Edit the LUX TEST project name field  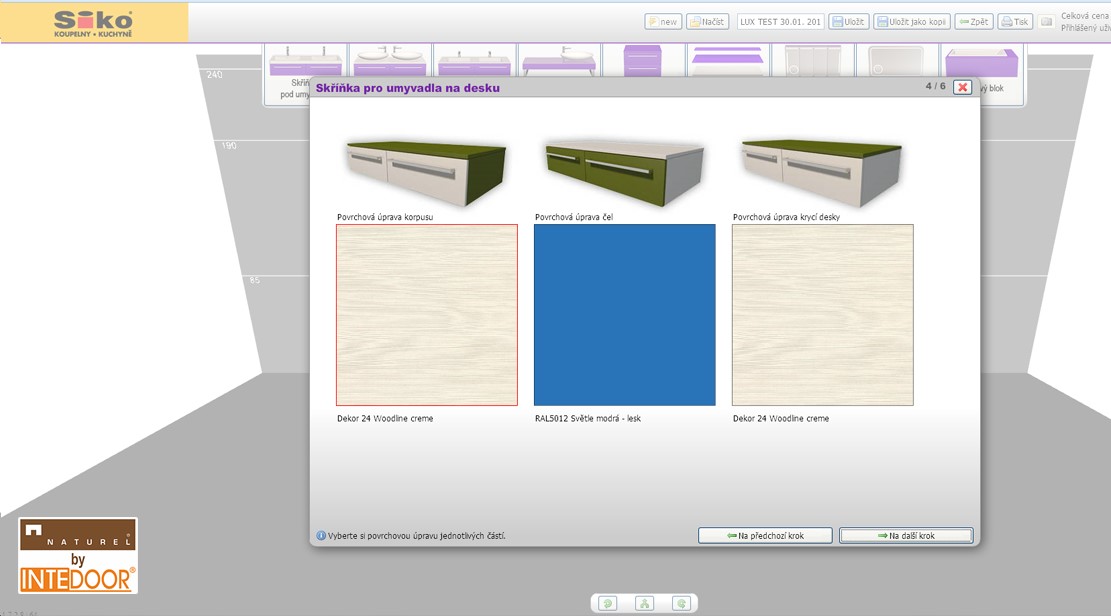[780, 22]
